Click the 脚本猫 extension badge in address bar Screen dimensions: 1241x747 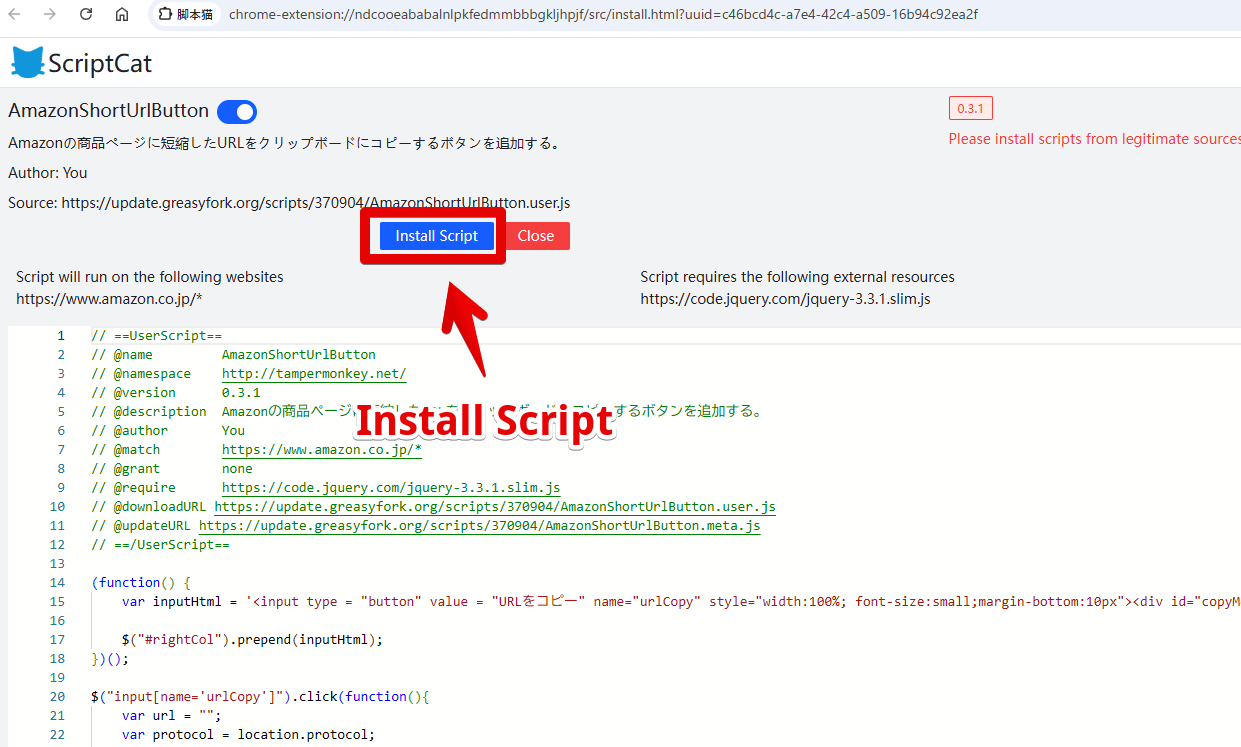[184, 14]
